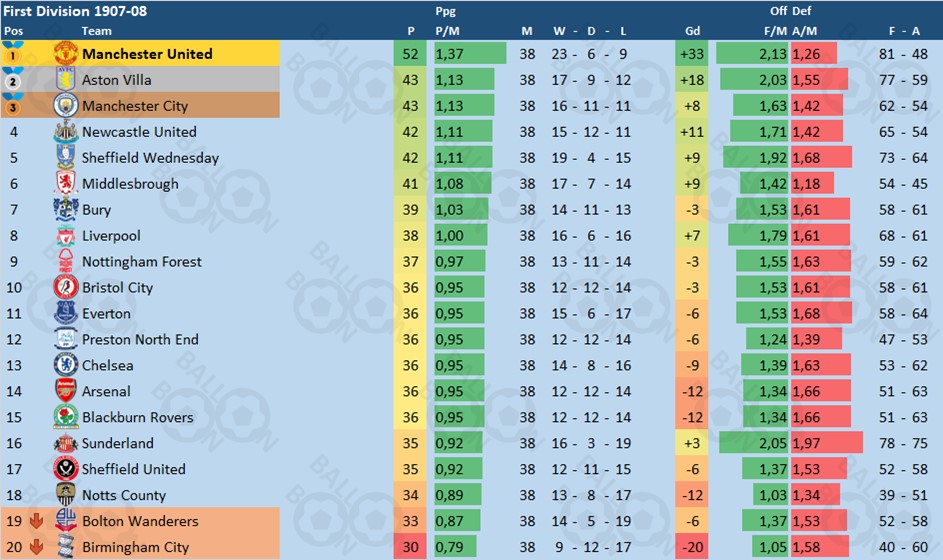Click the Newcastle United club crest
943x560 pixels.
click(66, 131)
